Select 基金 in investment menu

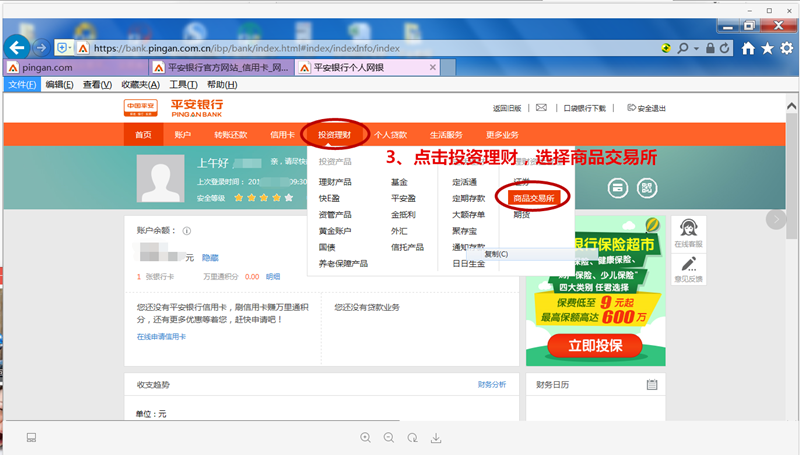[399, 182]
